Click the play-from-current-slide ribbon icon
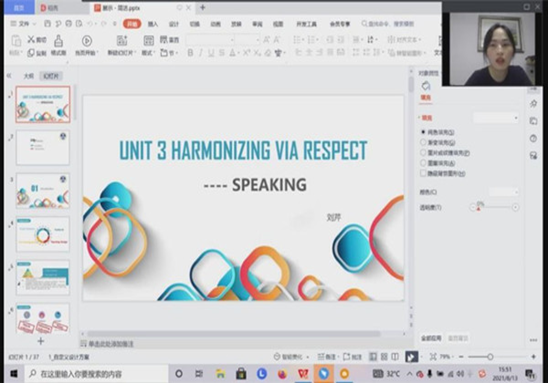 (x=87, y=41)
